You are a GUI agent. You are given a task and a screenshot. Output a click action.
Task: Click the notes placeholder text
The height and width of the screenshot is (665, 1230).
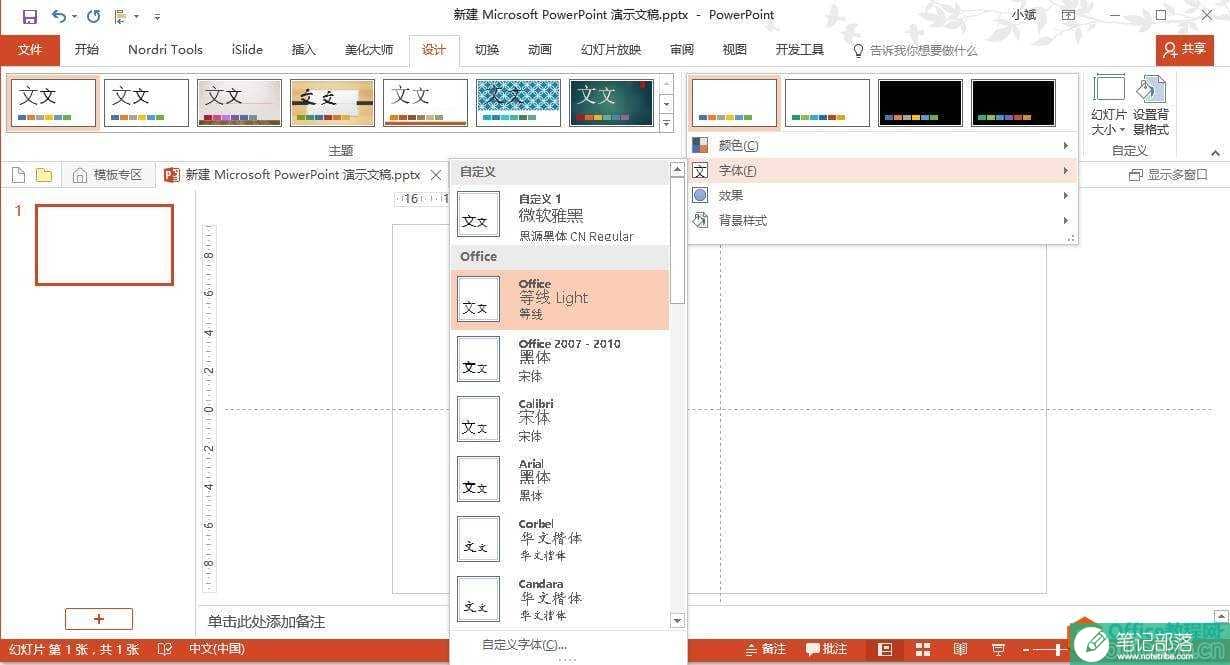pyautogui.click(x=266, y=622)
